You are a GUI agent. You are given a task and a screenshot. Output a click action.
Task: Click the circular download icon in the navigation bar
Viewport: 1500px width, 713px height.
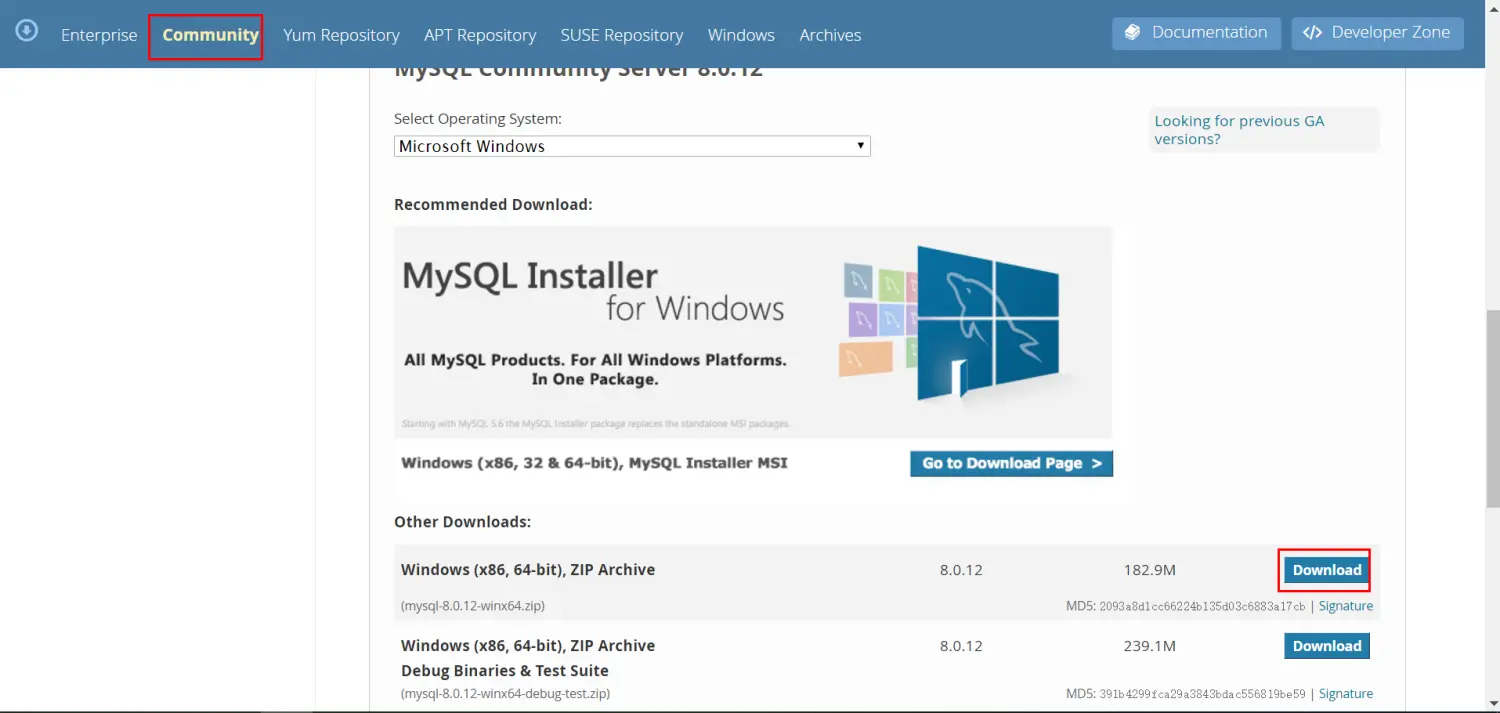click(27, 31)
